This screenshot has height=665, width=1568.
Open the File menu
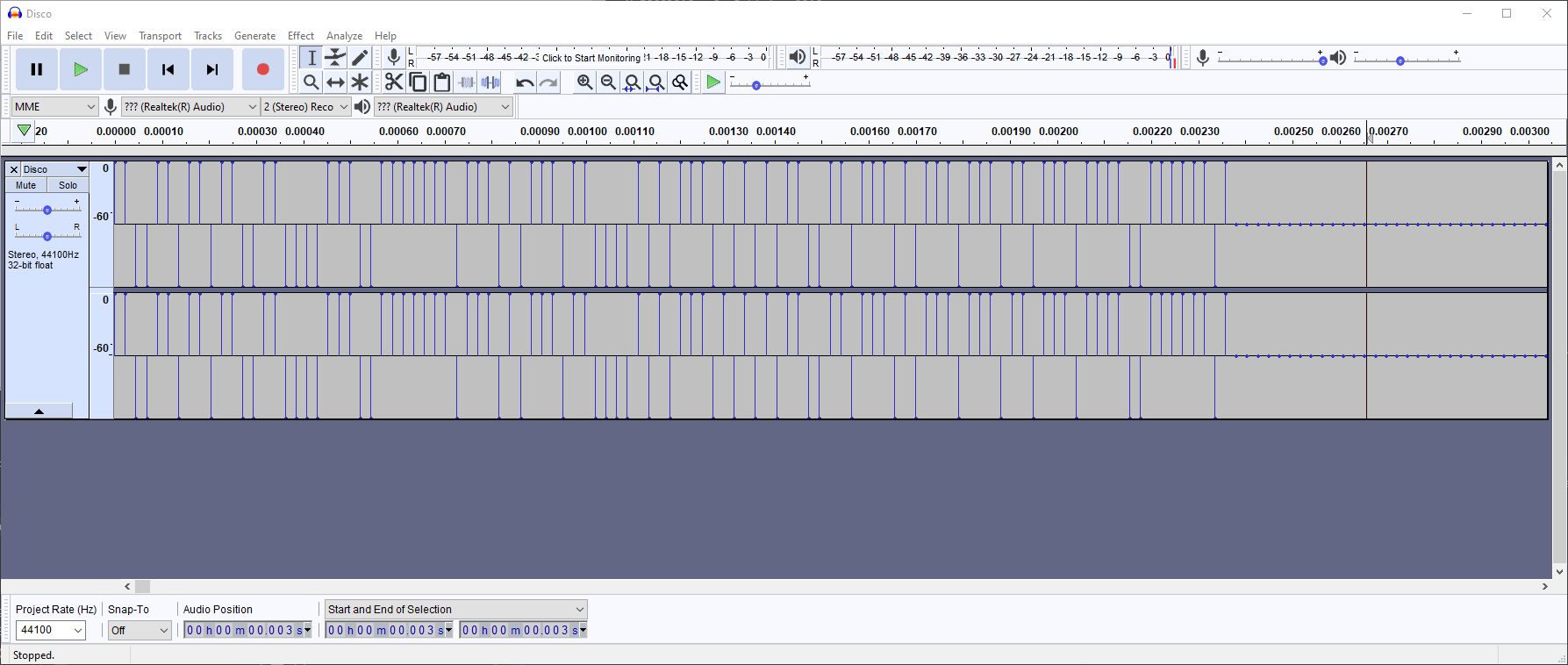[x=15, y=36]
